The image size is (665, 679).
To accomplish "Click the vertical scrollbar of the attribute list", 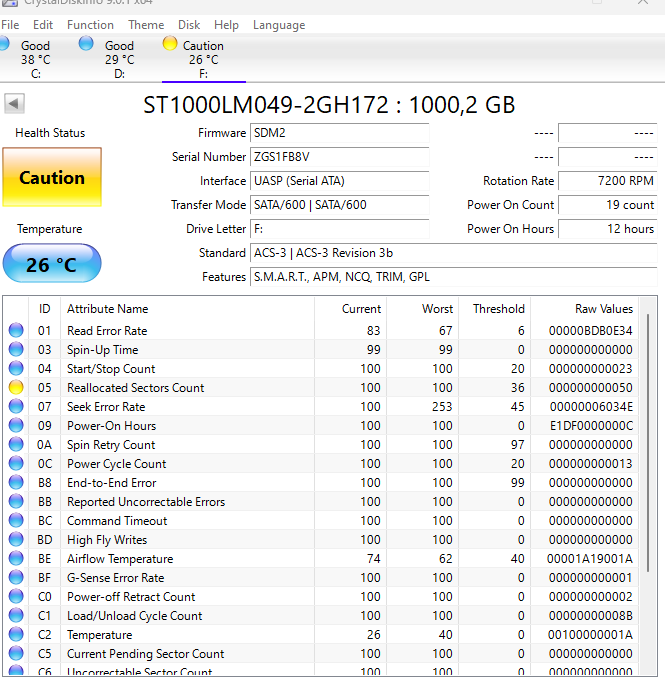I will pyautogui.click(x=648, y=442).
